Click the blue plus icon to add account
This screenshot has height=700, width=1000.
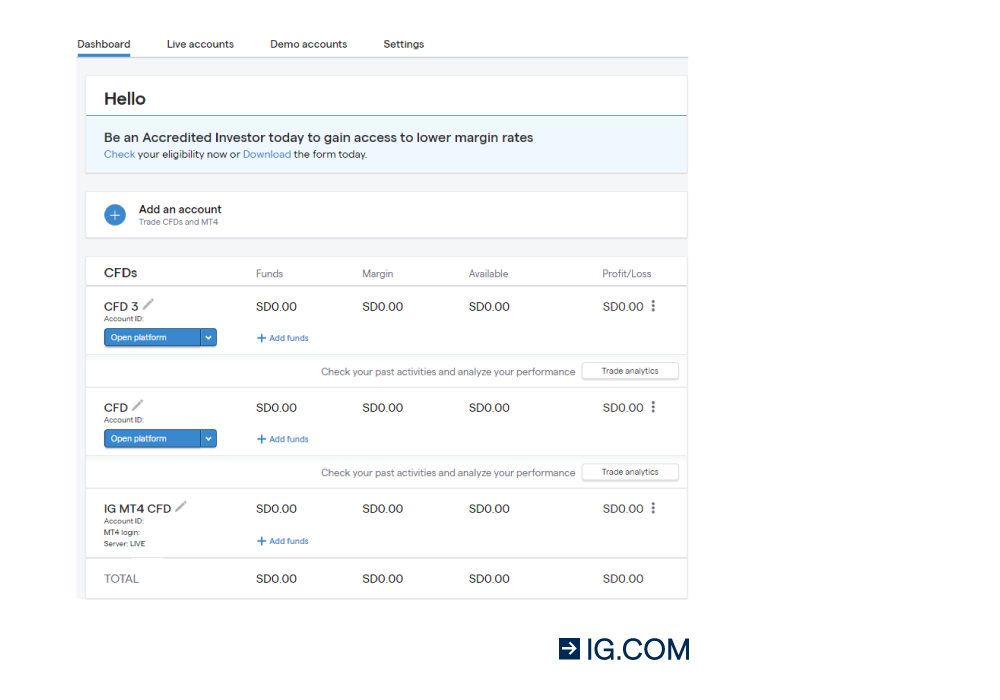click(x=115, y=215)
